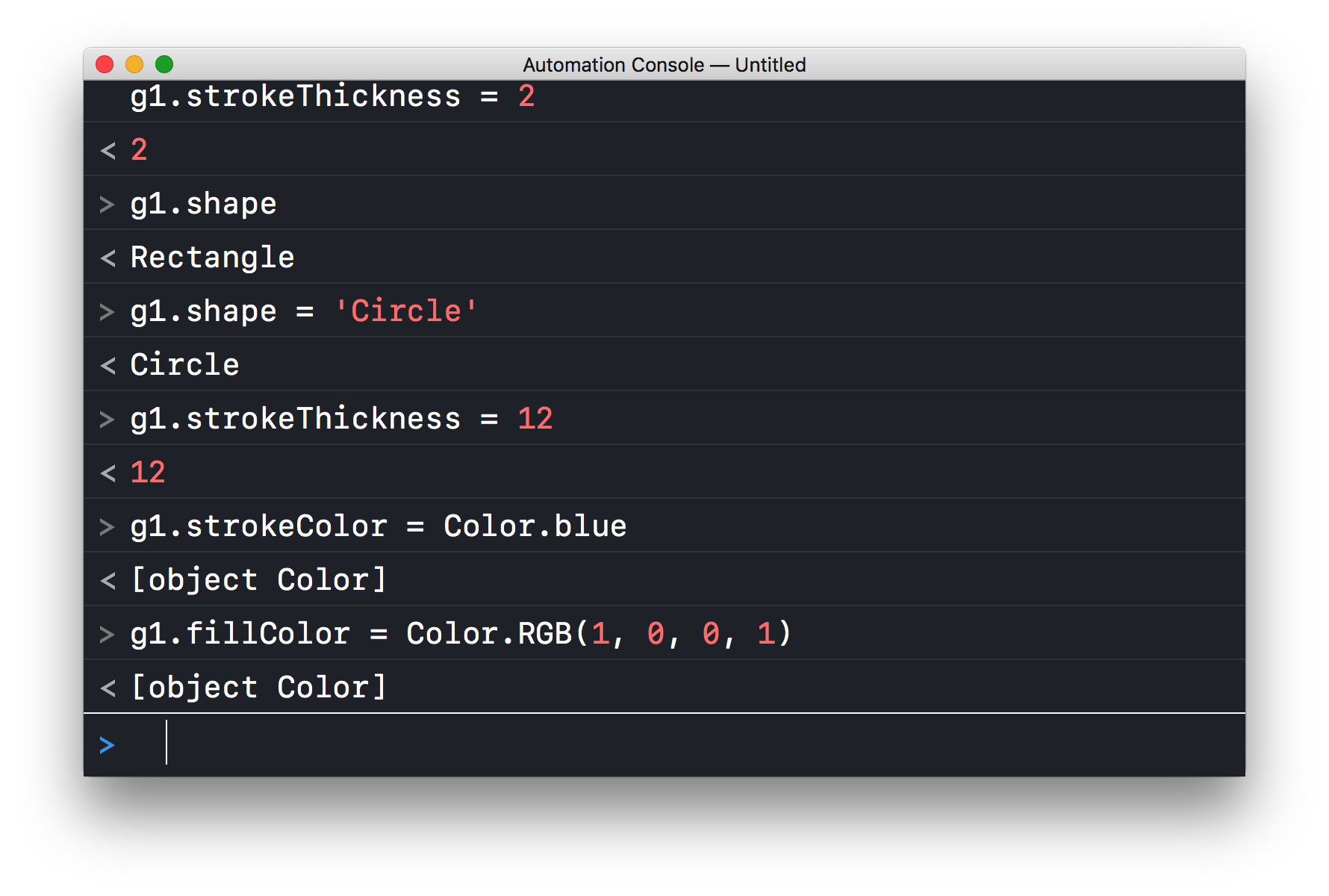Click the "Color.RGB(1, 0, 0, 1)" expression text

click(x=598, y=634)
